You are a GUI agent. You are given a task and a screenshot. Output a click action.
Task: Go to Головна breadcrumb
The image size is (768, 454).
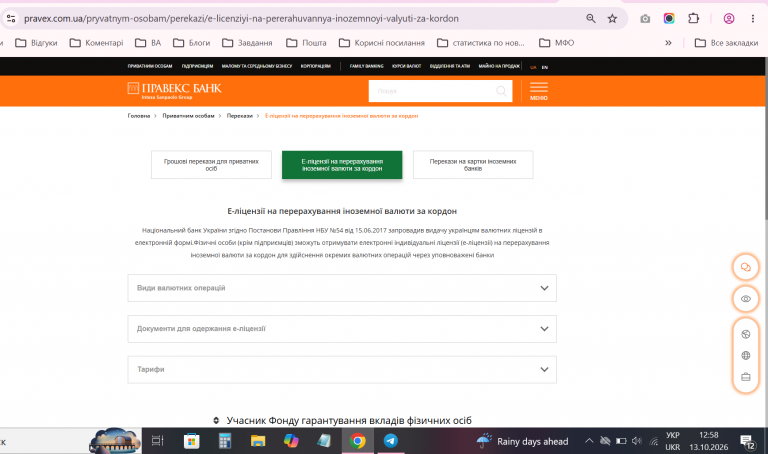click(139, 116)
